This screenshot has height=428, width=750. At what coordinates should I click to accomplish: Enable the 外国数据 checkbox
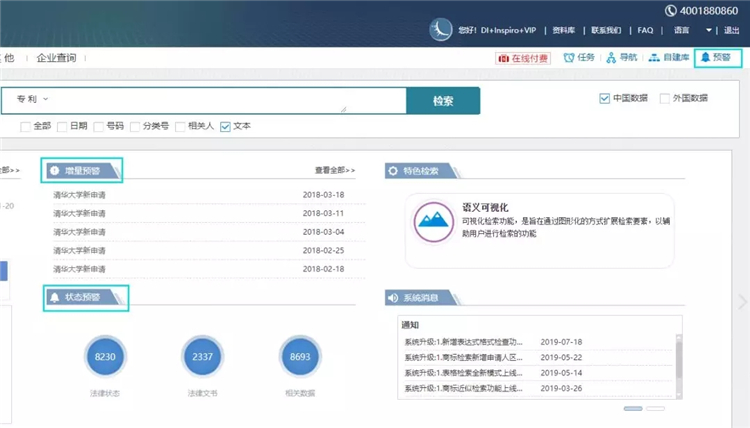664,98
